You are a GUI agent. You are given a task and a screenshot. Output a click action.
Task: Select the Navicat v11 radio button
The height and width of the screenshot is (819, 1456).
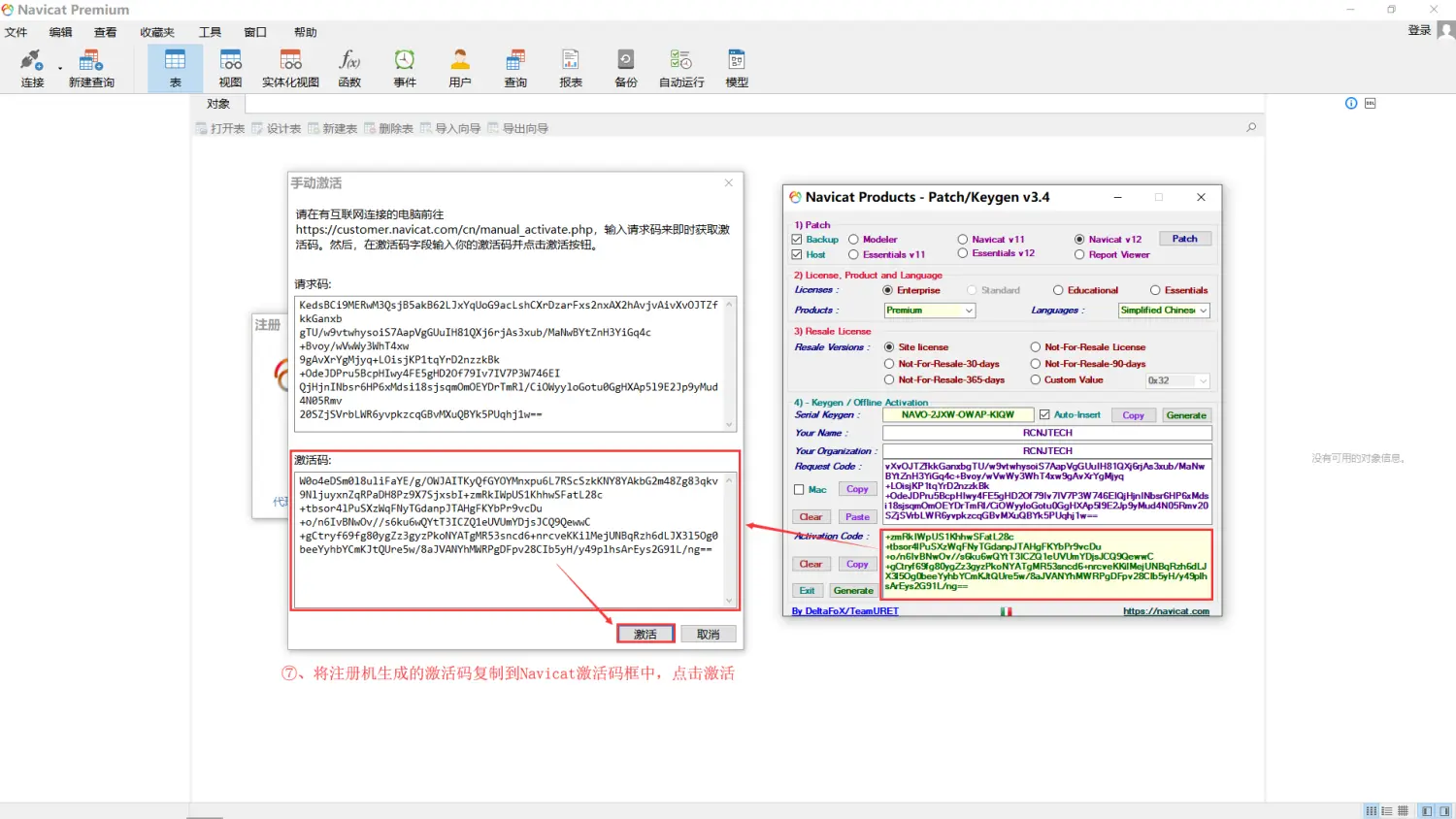963,240
